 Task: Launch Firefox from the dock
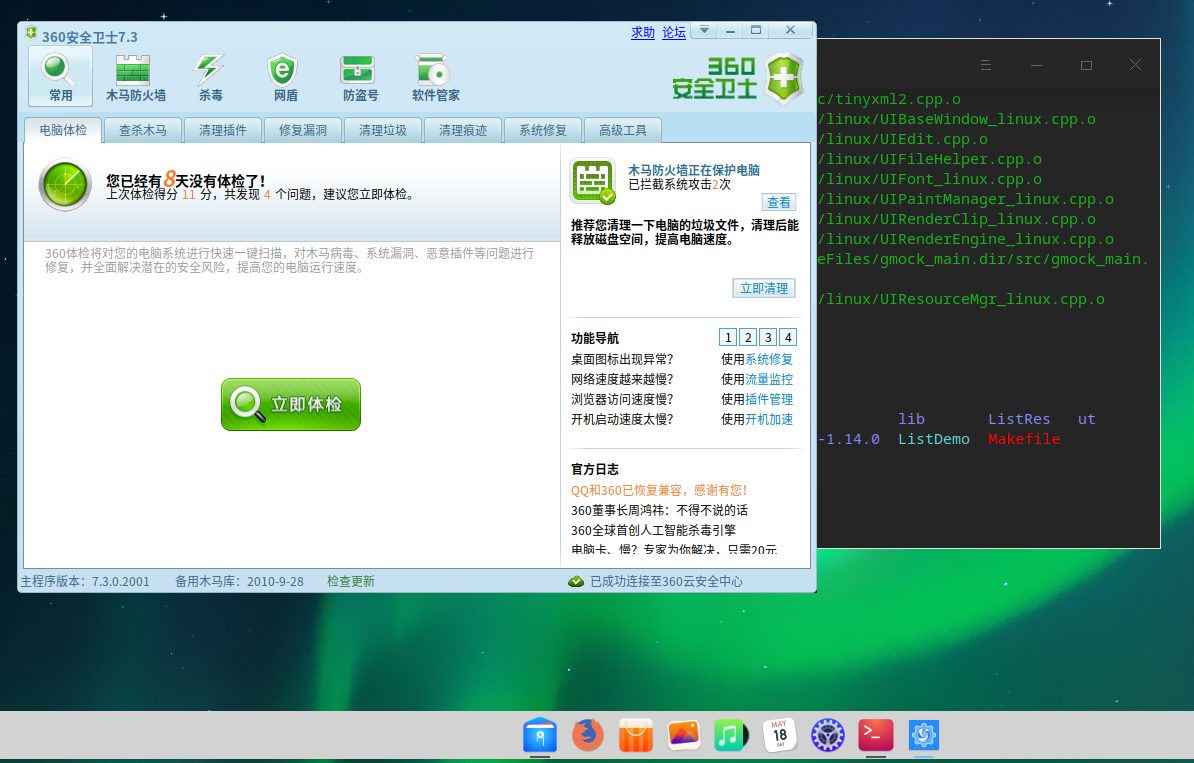[x=588, y=735]
